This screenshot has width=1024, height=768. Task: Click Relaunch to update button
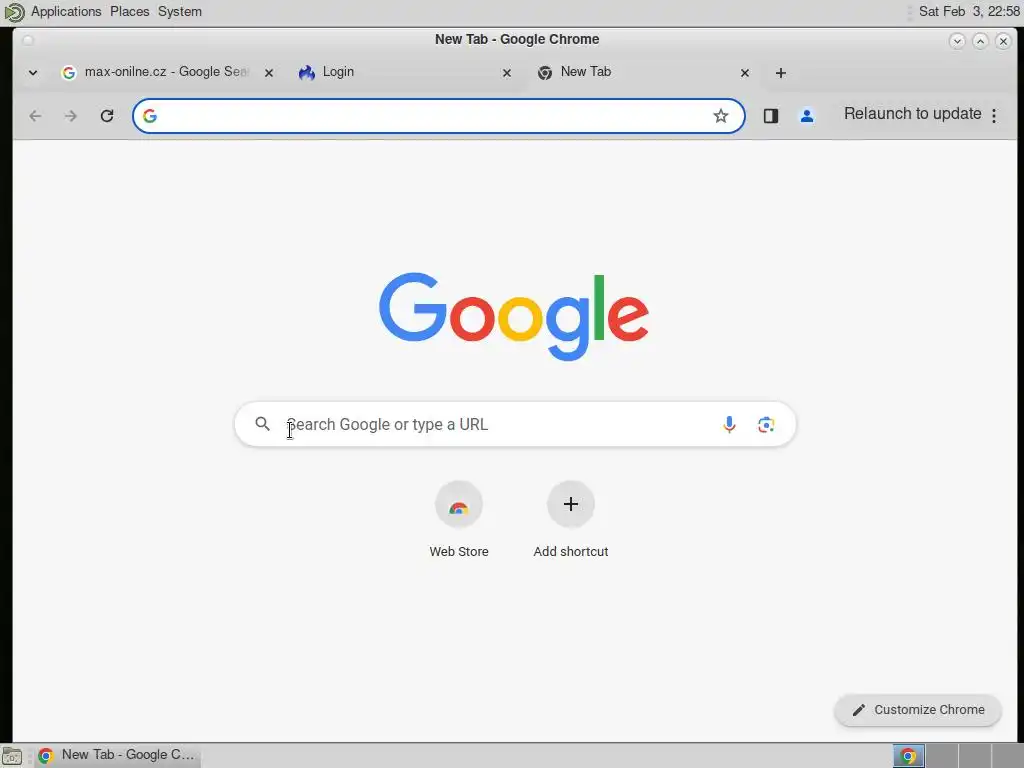(912, 114)
